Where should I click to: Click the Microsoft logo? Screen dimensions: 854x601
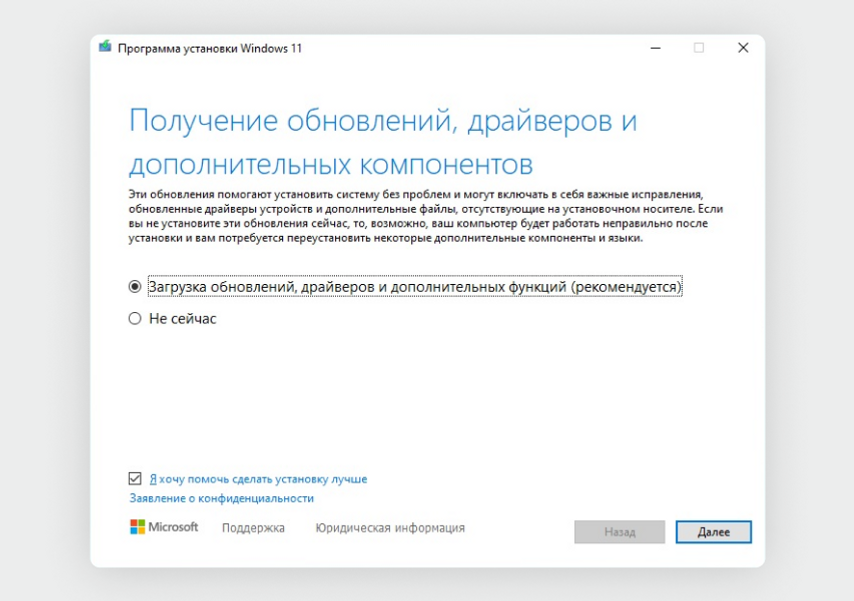coord(164,527)
